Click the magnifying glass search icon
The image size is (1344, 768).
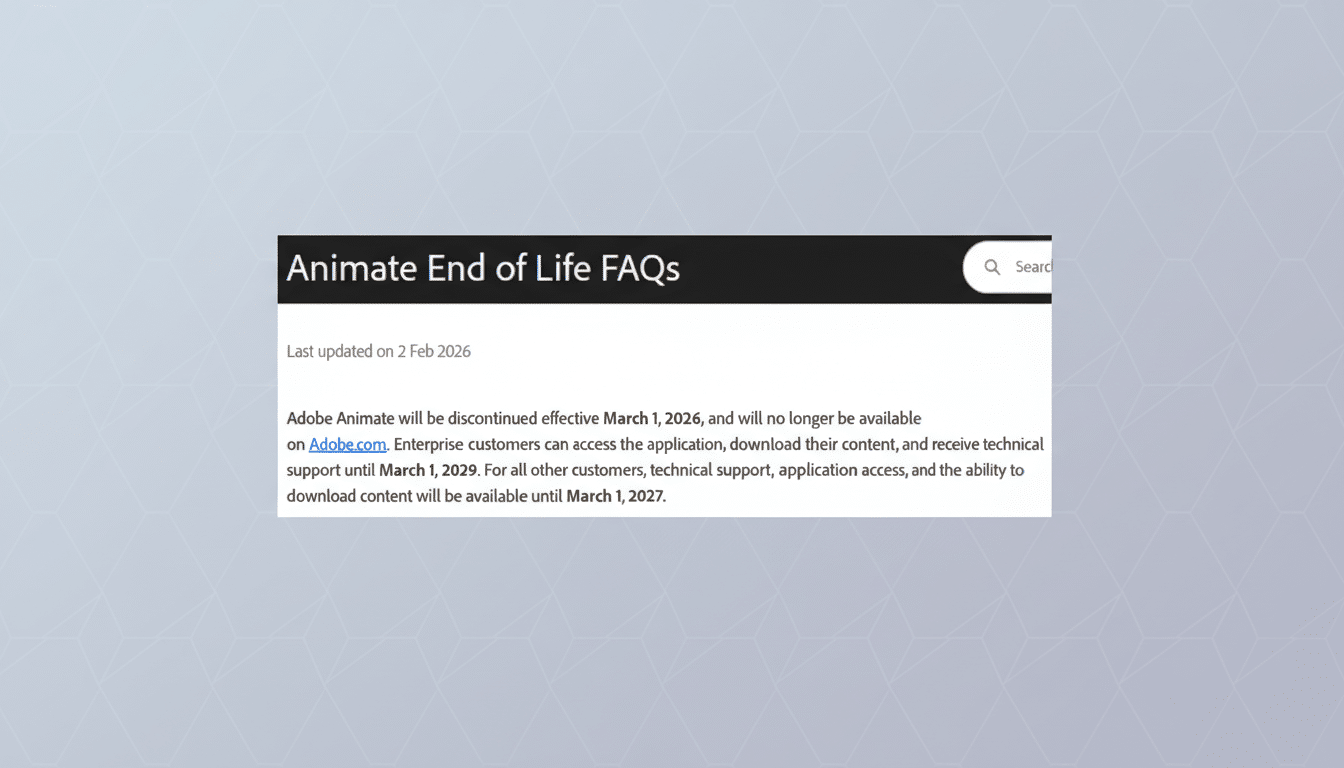click(992, 267)
